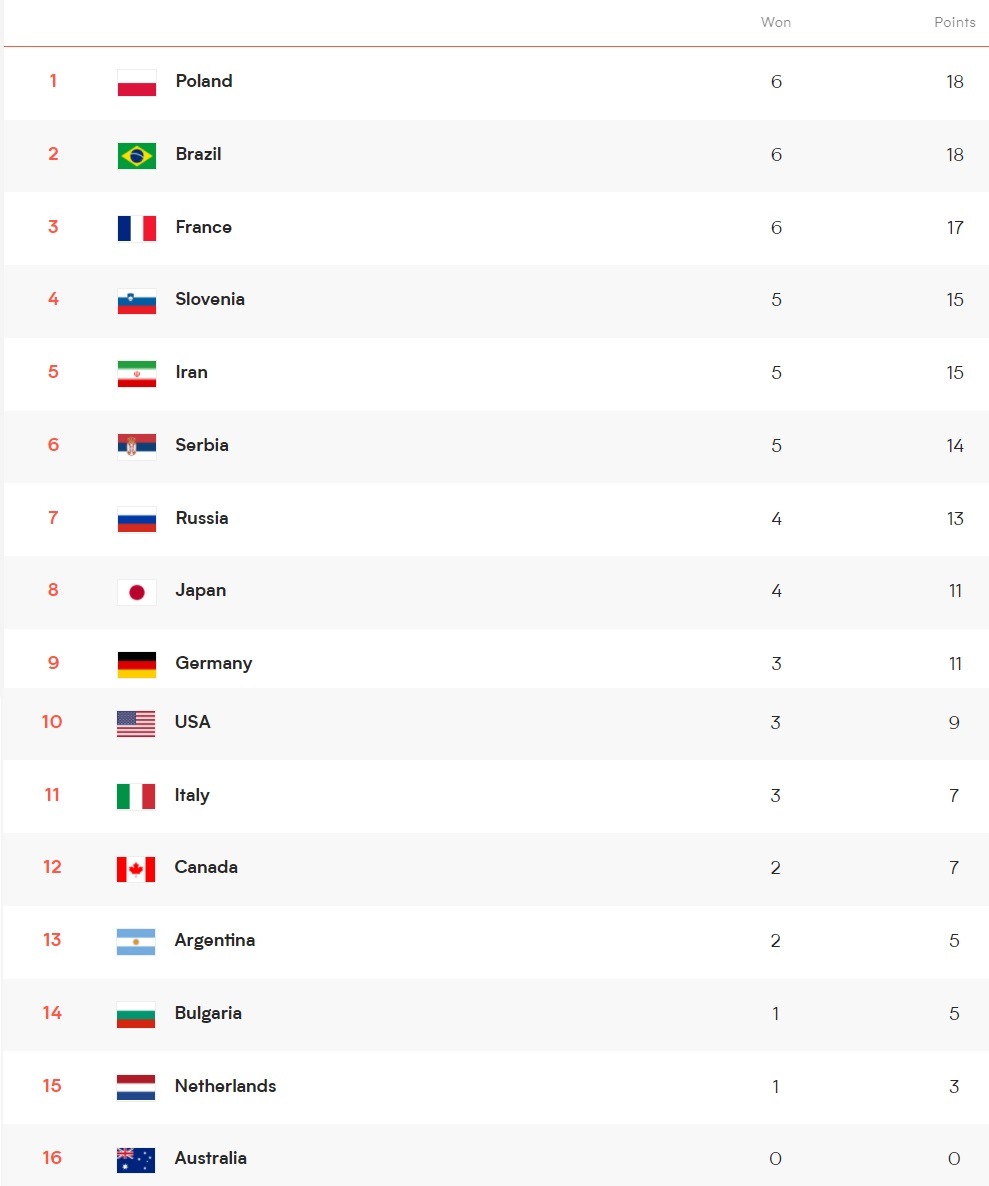
Task: Open the Russia team link
Action: coord(202,518)
